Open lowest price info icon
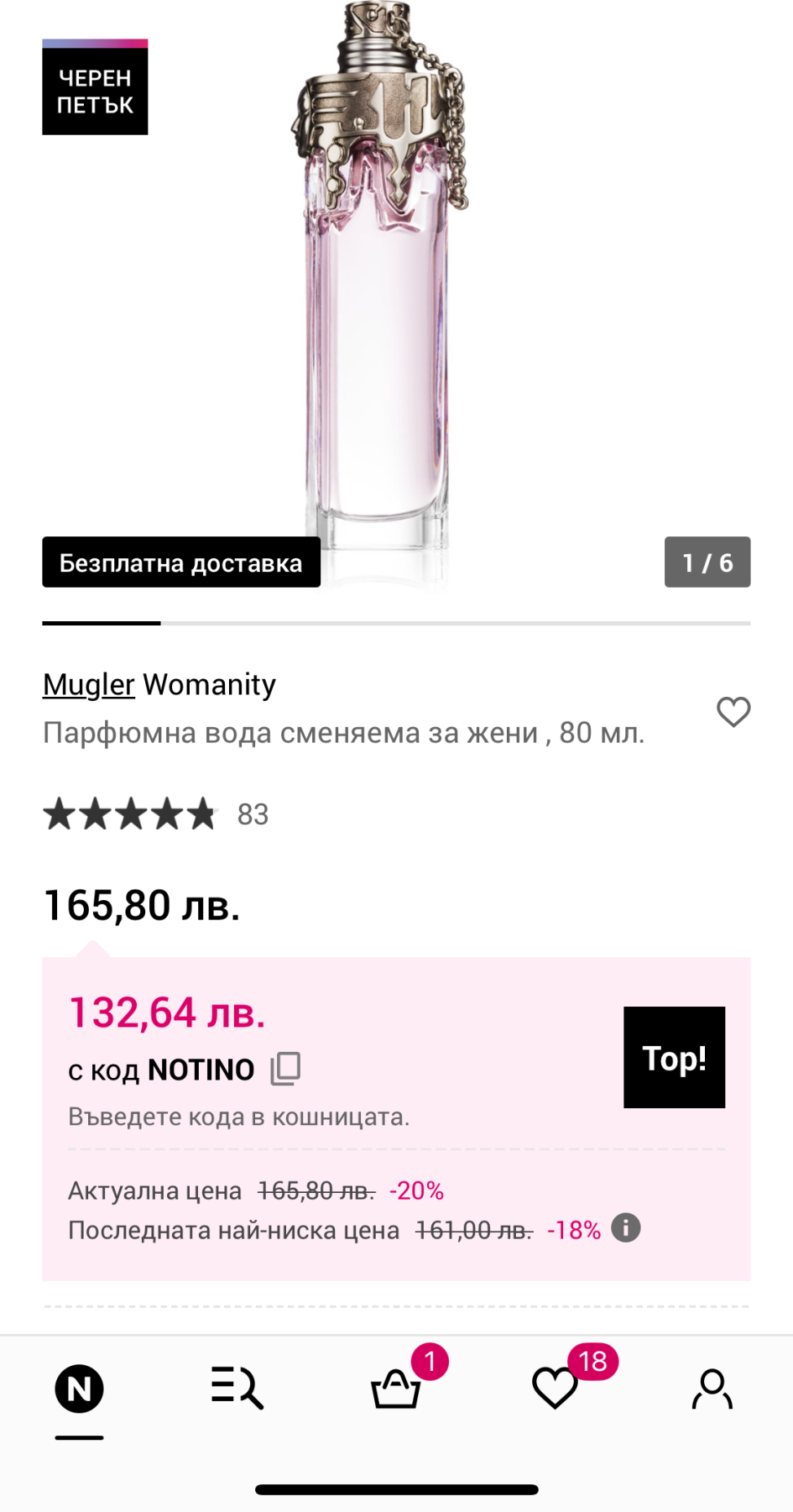Screen dimensions: 793x1512 coord(626,1228)
